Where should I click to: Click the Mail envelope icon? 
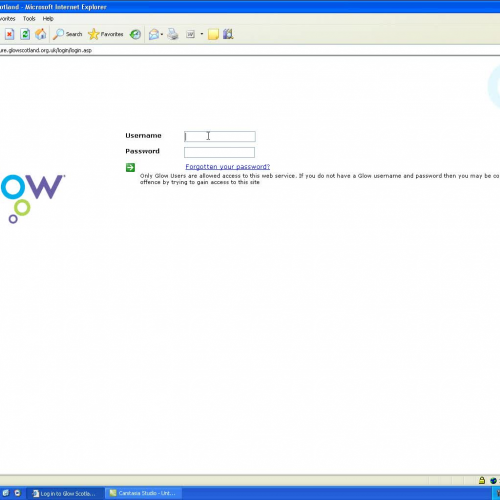point(154,34)
